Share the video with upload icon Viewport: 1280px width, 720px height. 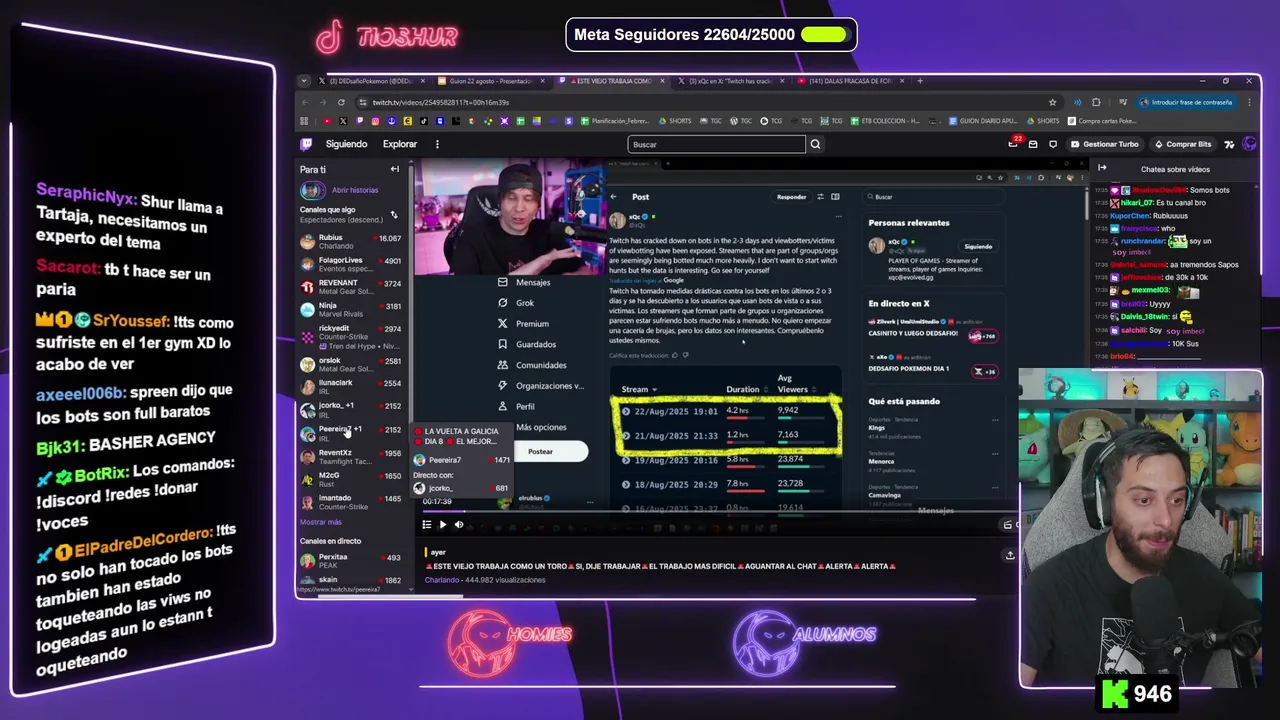(x=1010, y=555)
